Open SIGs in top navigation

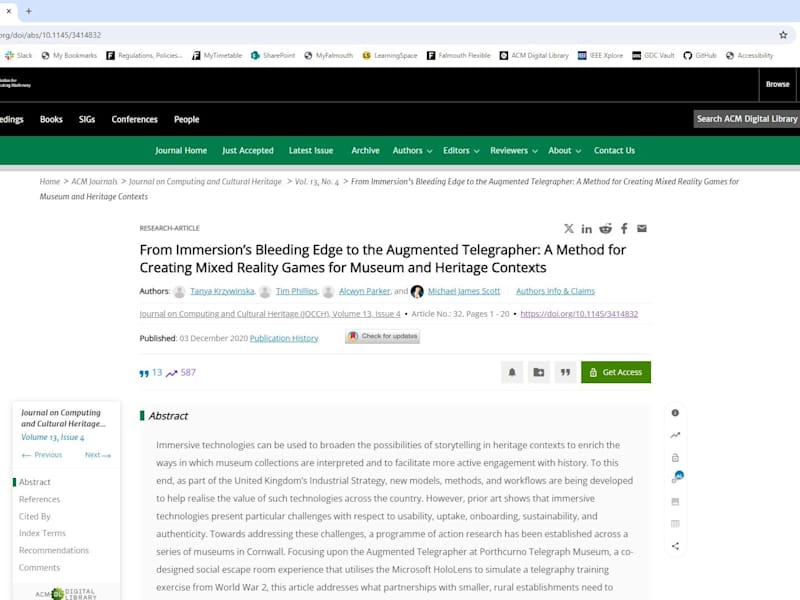tap(87, 119)
